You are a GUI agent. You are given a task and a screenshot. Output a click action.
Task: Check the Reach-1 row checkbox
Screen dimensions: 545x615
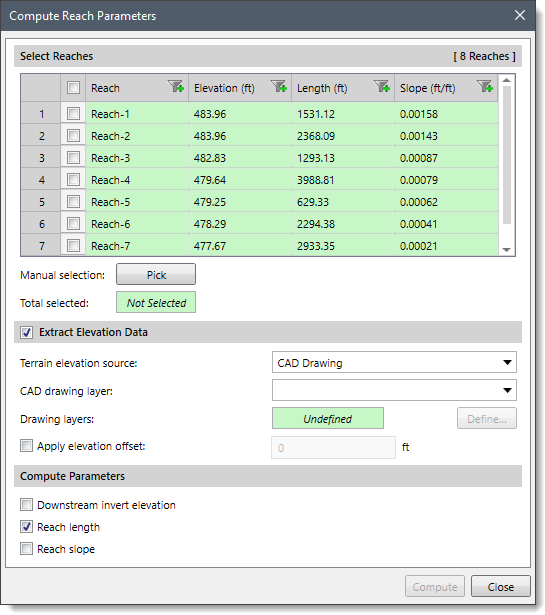click(x=73, y=114)
